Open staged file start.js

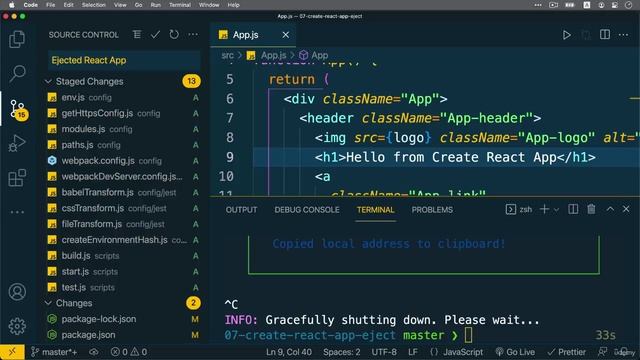[x=122, y=271]
